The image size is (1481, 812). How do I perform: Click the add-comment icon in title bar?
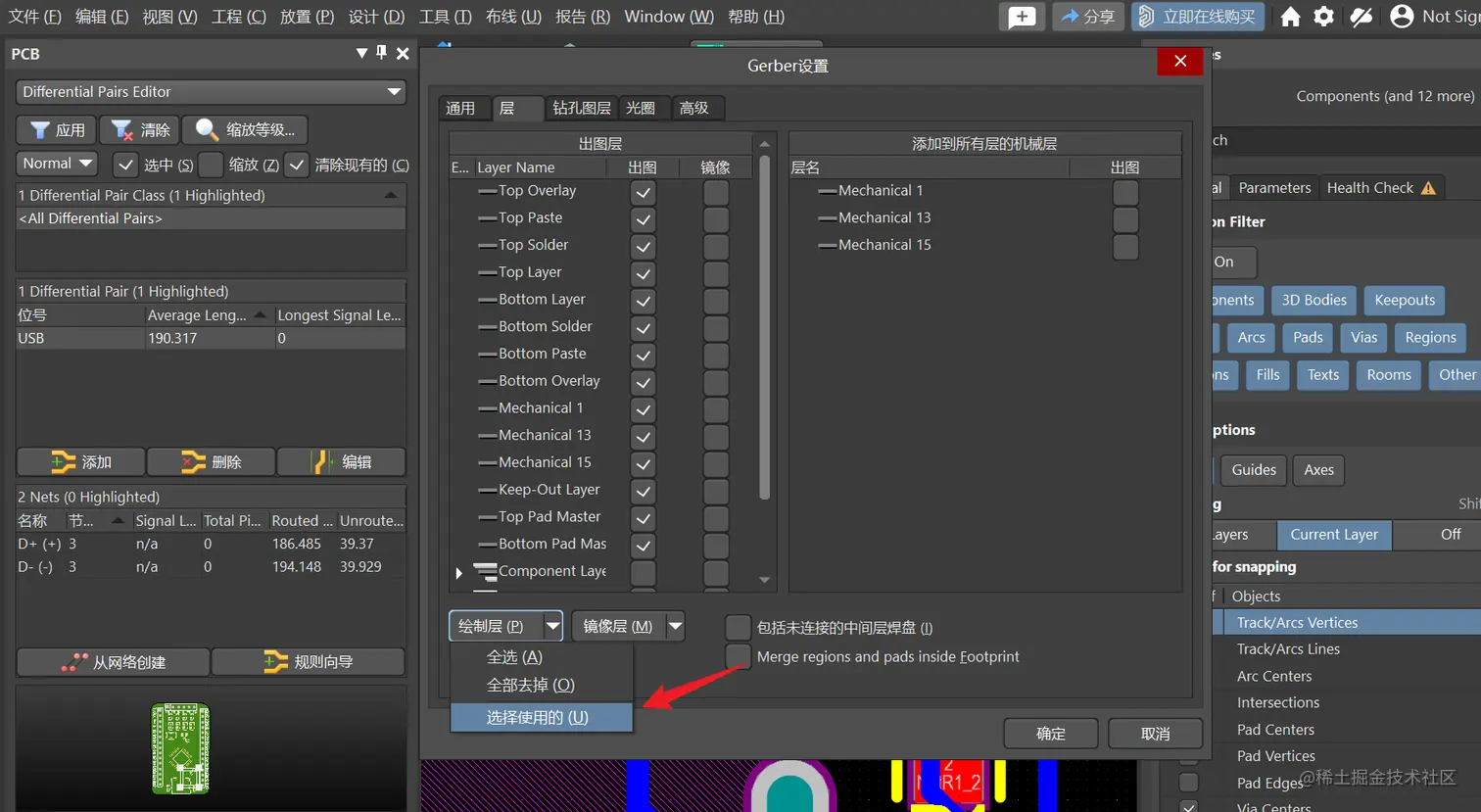coord(1022,17)
